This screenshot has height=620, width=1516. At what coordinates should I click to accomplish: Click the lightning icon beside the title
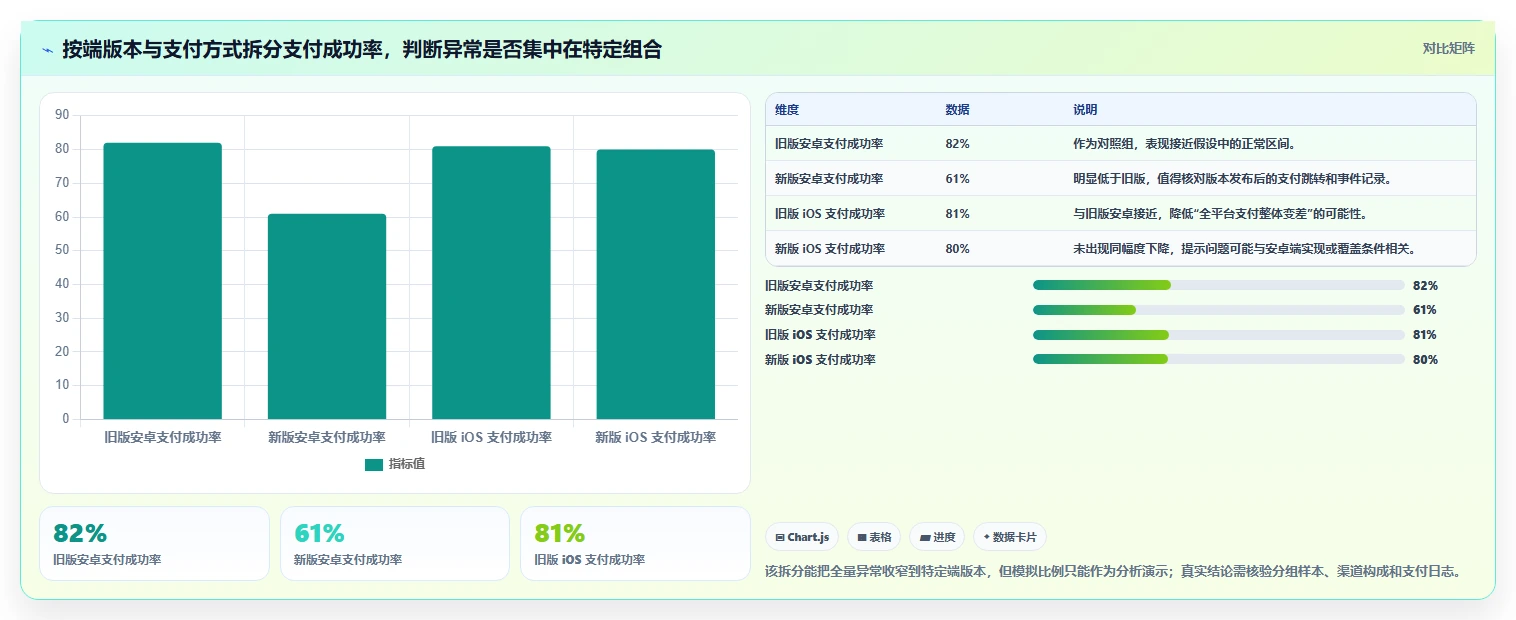click(48, 50)
